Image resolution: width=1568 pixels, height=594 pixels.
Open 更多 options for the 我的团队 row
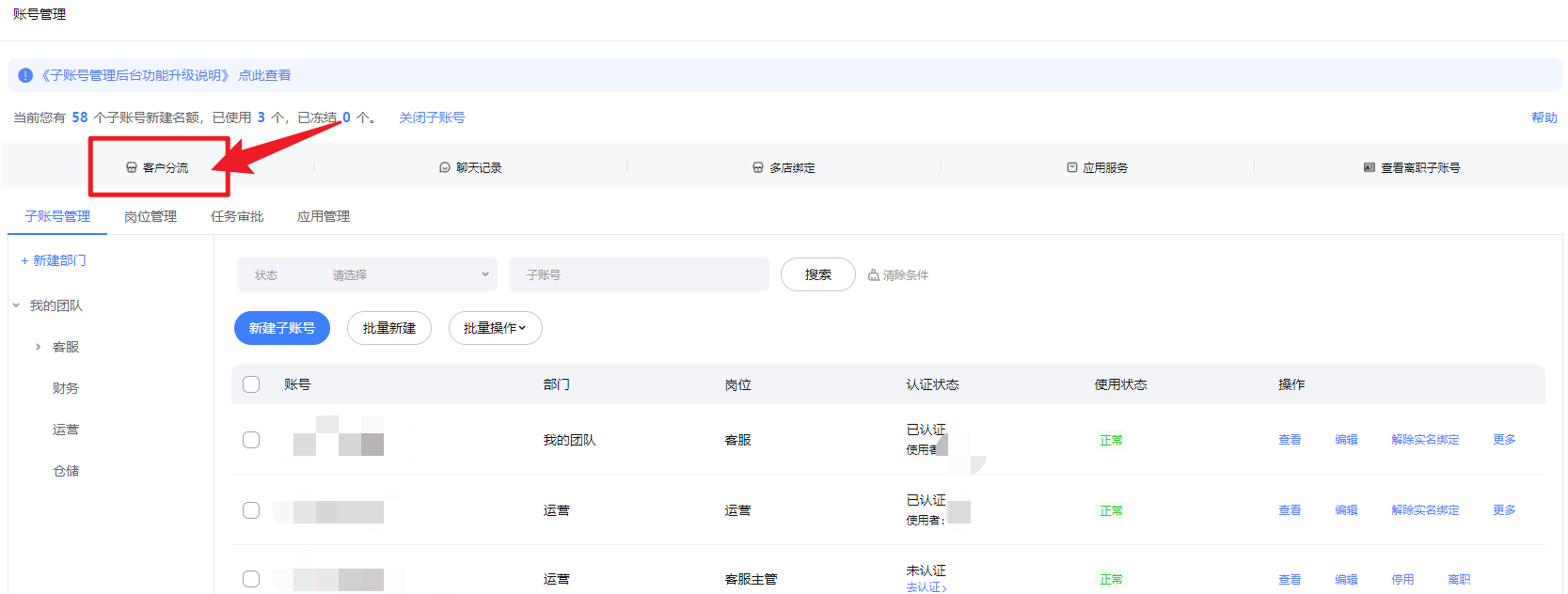click(x=1504, y=440)
